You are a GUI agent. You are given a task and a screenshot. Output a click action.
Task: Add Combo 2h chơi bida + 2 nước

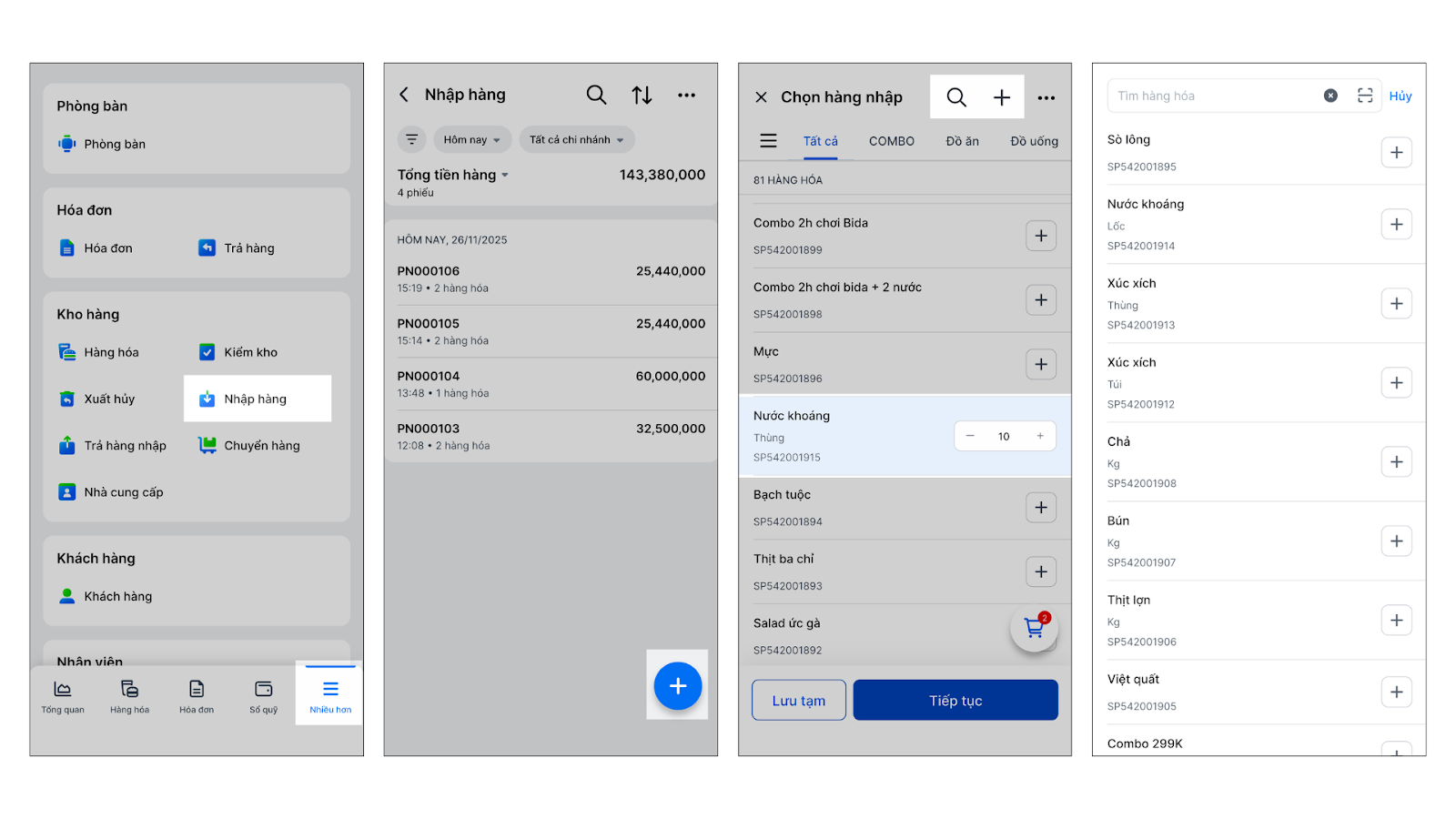1041,300
